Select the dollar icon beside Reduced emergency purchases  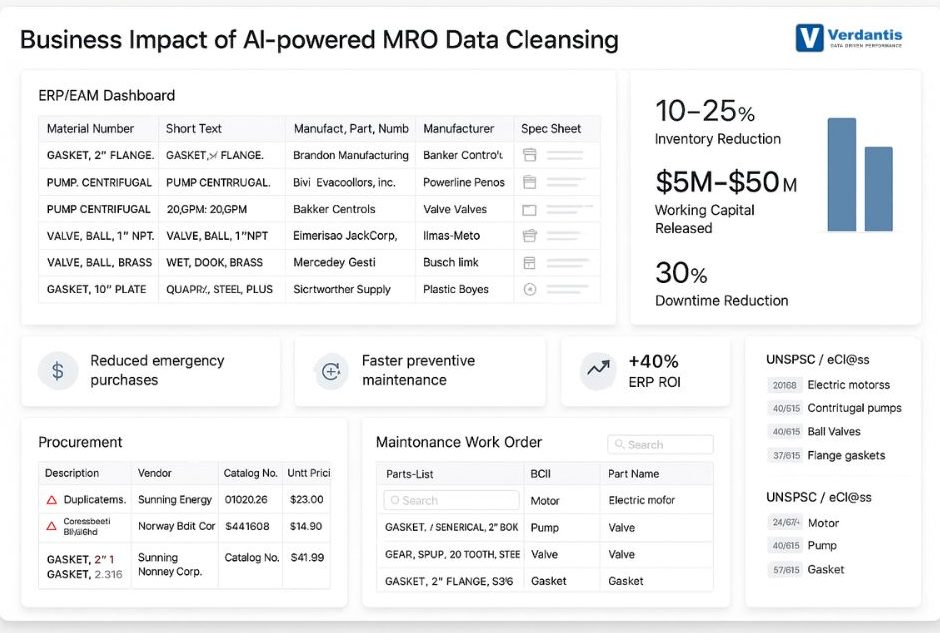pyautogui.click(x=58, y=370)
